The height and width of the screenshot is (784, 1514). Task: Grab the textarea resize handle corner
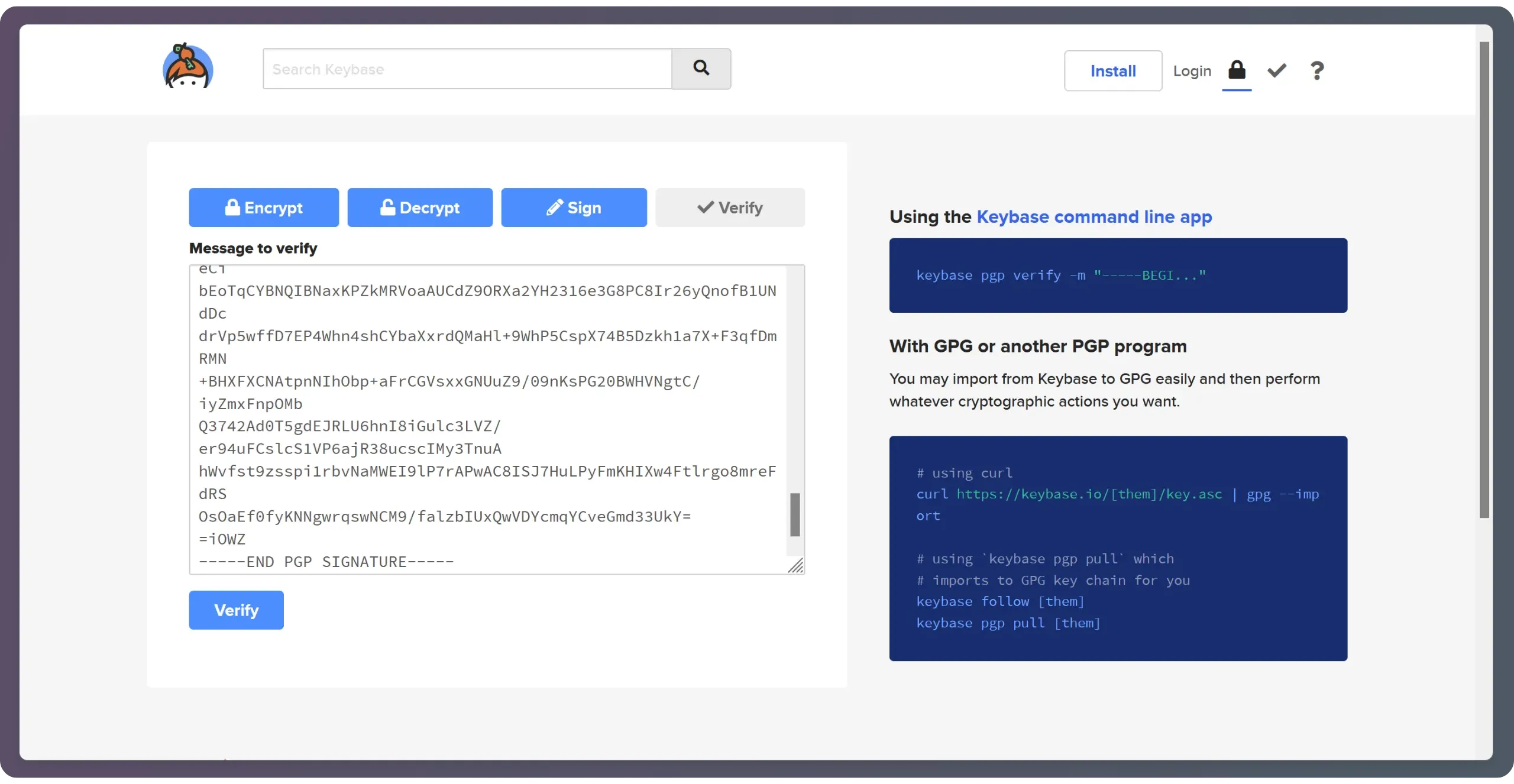pos(796,566)
